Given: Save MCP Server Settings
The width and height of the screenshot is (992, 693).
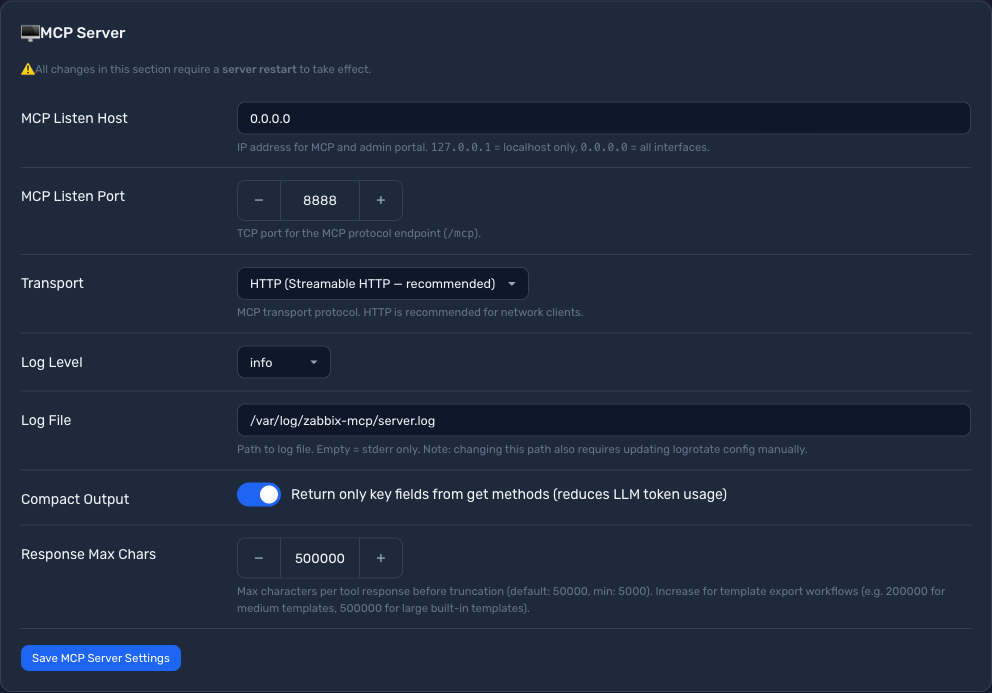Looking at the screenshot, I should click(101, 658).
